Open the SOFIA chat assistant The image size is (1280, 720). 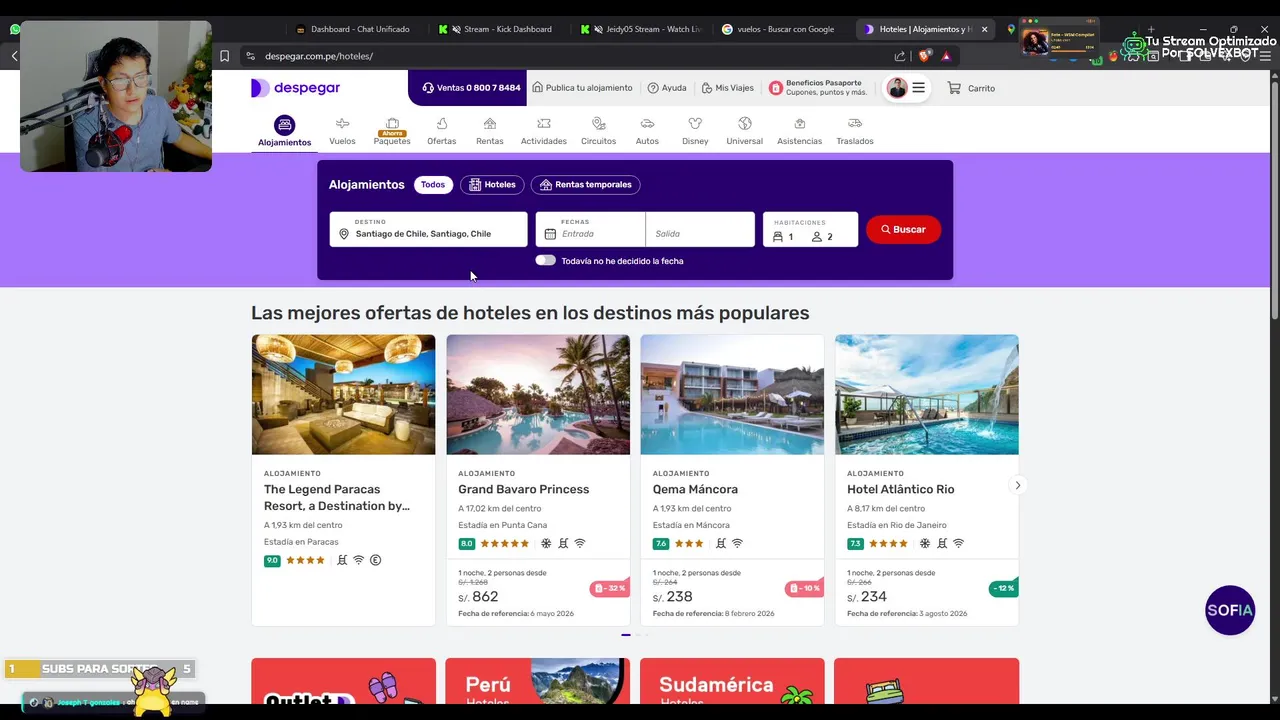coord(1230,610)
